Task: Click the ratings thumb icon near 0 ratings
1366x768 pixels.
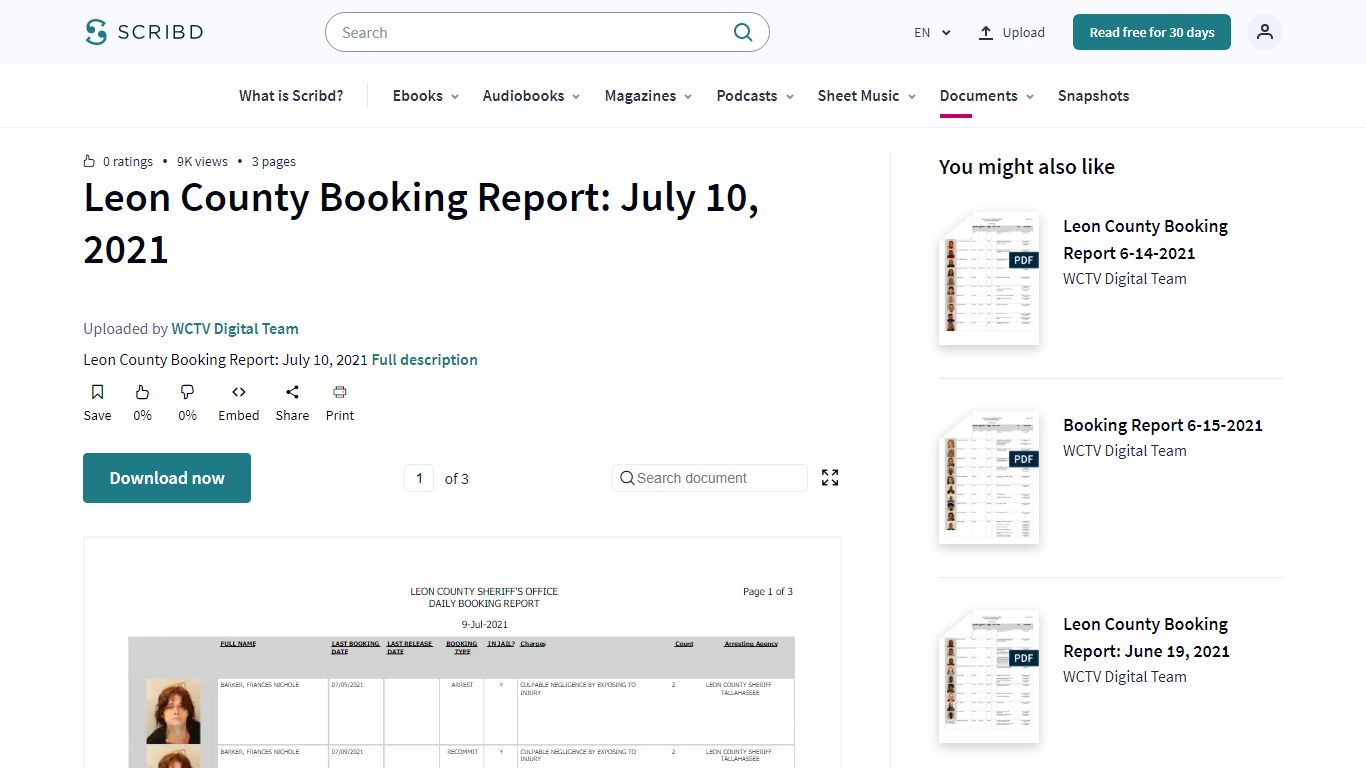Action: coord(90,161)
